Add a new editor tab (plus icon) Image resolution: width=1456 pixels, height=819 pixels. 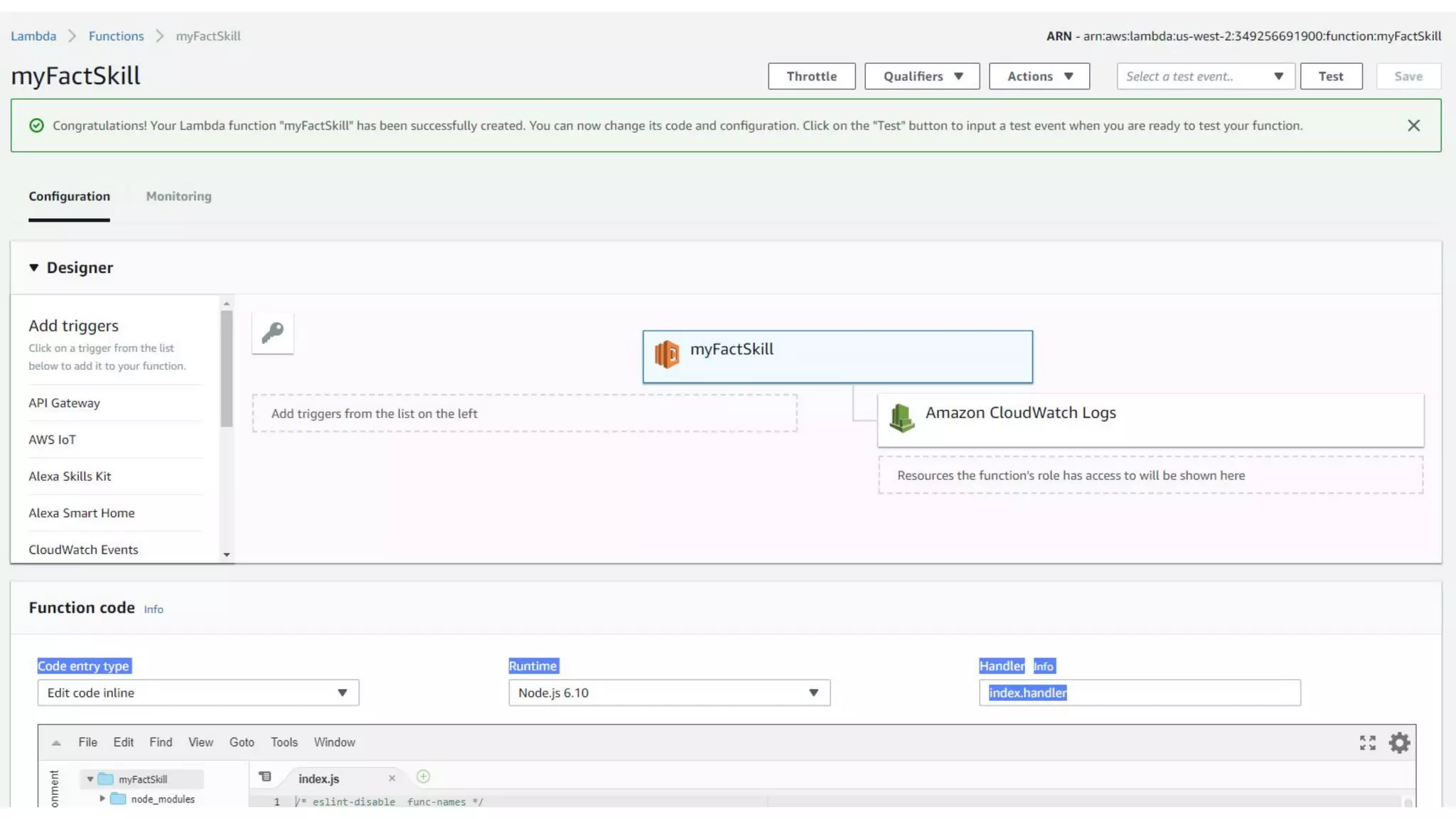[x=423, y=777]
